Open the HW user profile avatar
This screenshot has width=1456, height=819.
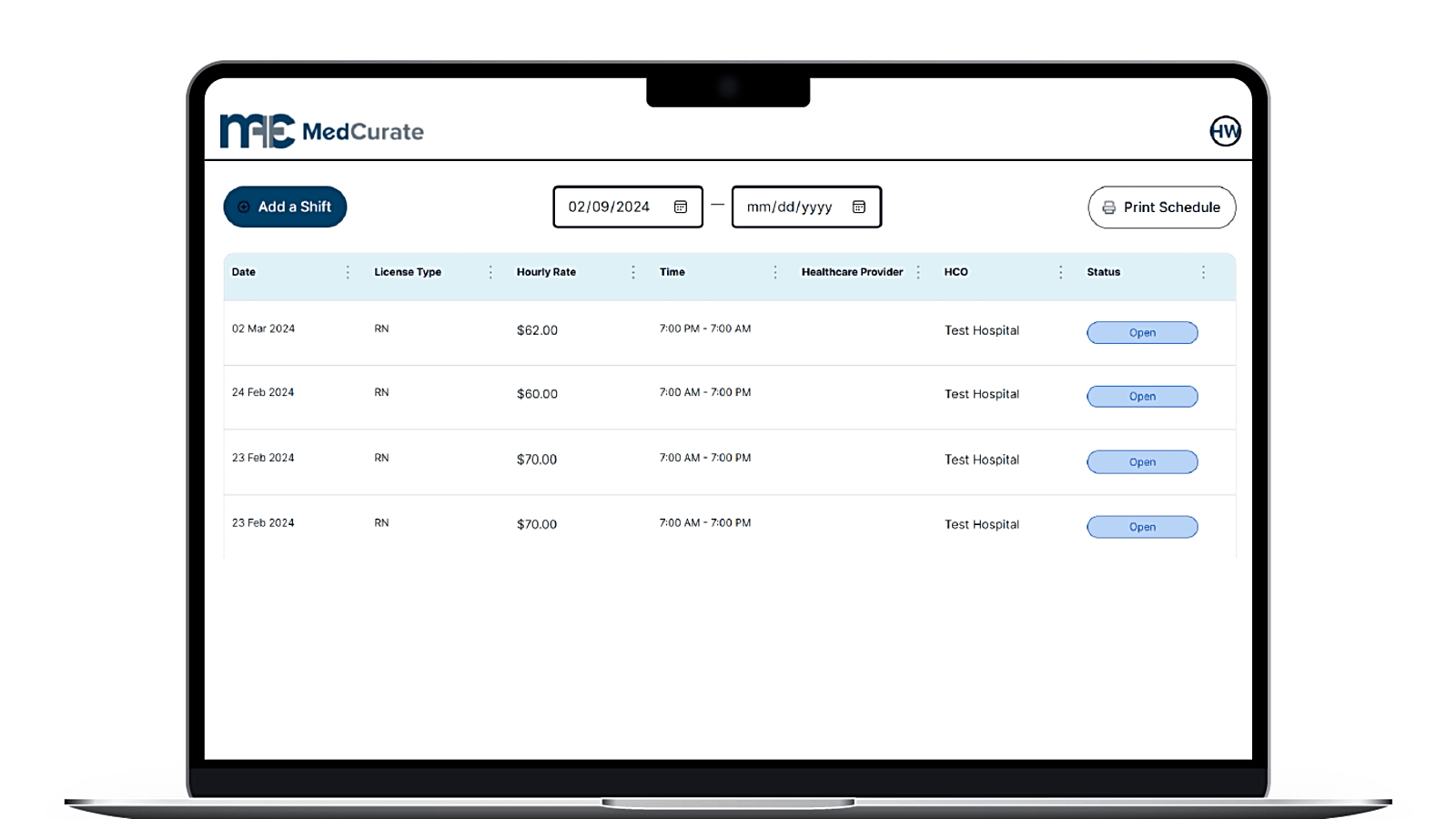1225,131
